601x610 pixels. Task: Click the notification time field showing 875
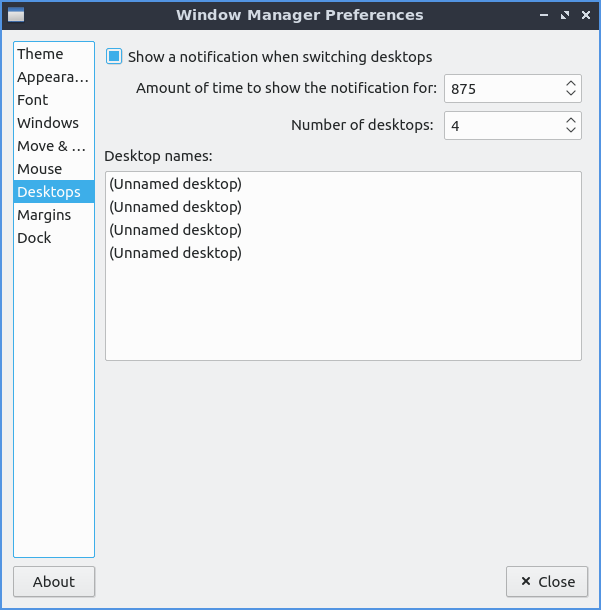[500, 89]
